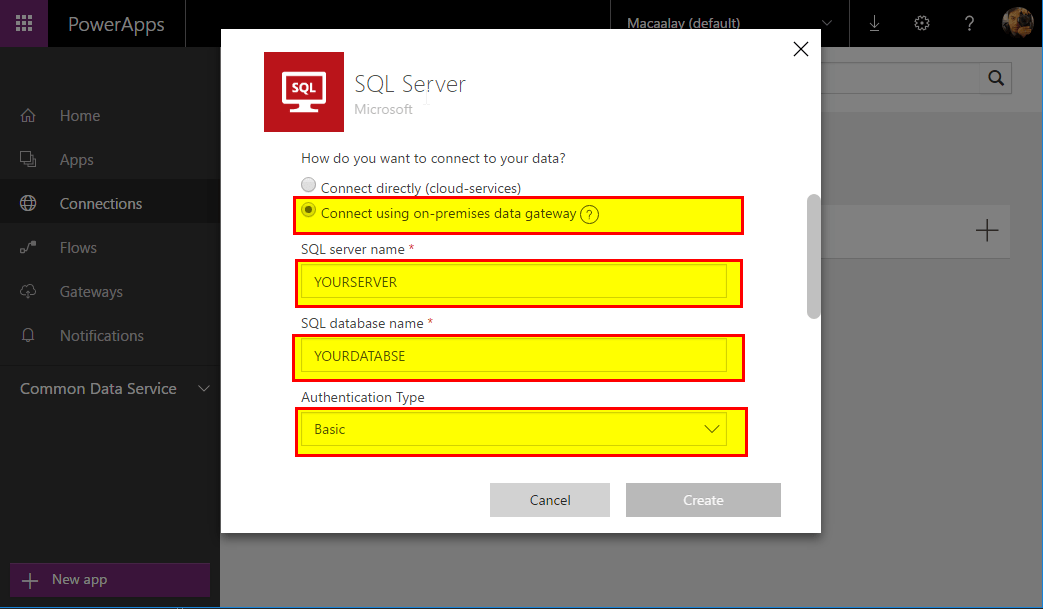Open the help question mark icon
The height and width of the screenshot is (609, 1043).
[969, 24]
